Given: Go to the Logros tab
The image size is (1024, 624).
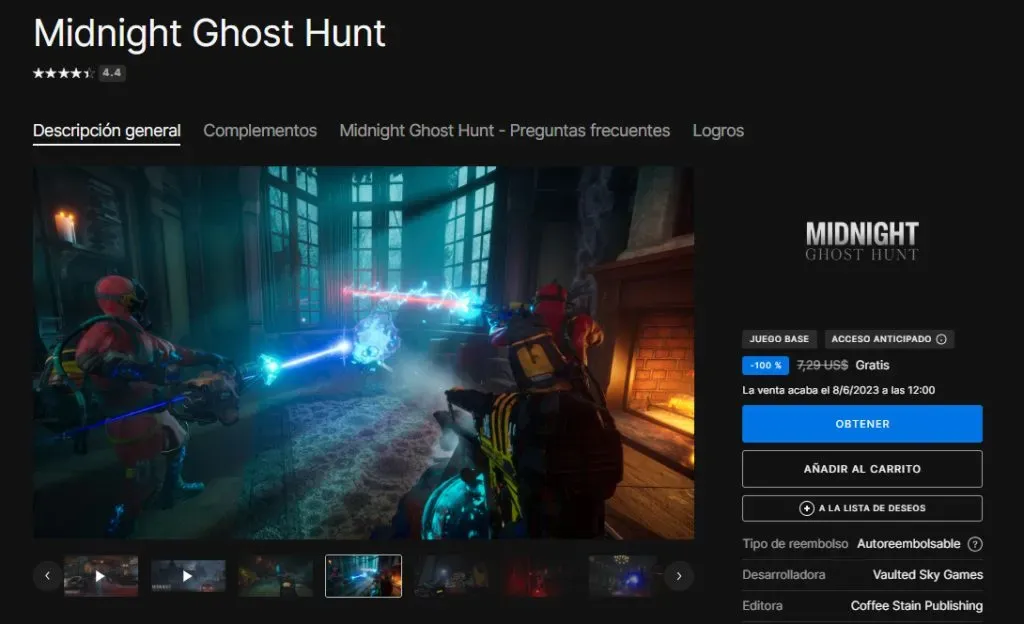Looking at the screenshot, I should click(x=718, y=131).
